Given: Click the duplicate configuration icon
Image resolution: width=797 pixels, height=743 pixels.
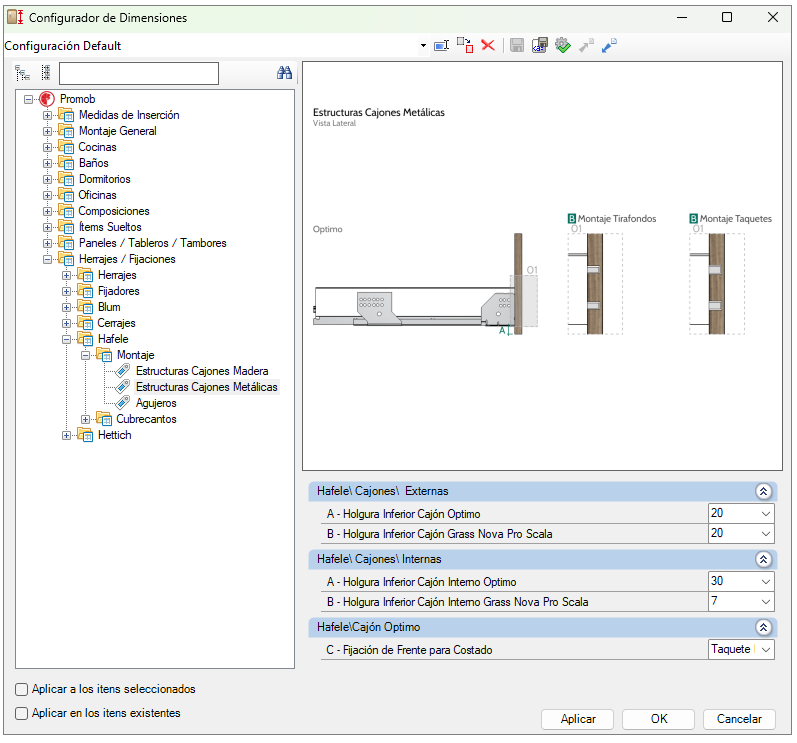Looking at the screenshot, I should [465, 46].
